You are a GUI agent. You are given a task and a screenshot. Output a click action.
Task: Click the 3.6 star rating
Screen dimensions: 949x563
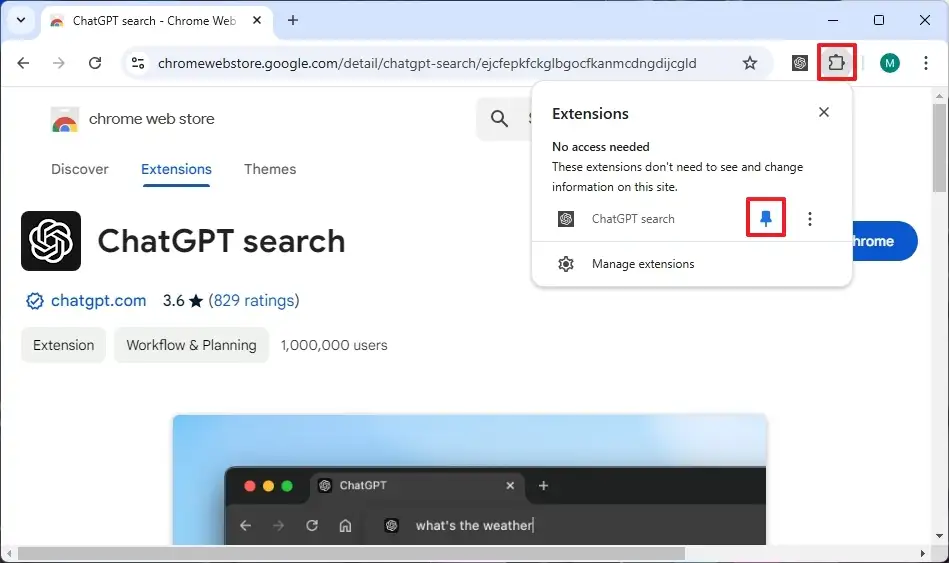point(182,300)
